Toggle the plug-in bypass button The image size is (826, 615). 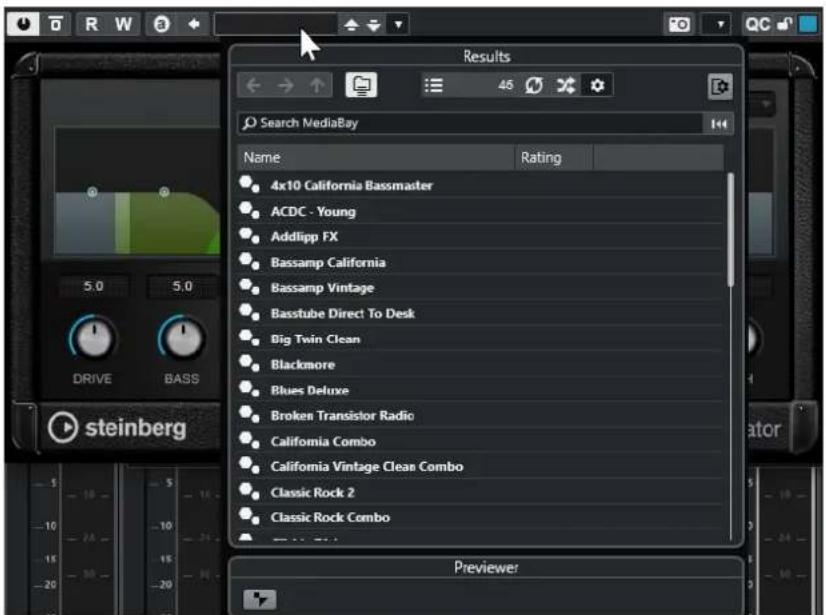pos(56,24)
